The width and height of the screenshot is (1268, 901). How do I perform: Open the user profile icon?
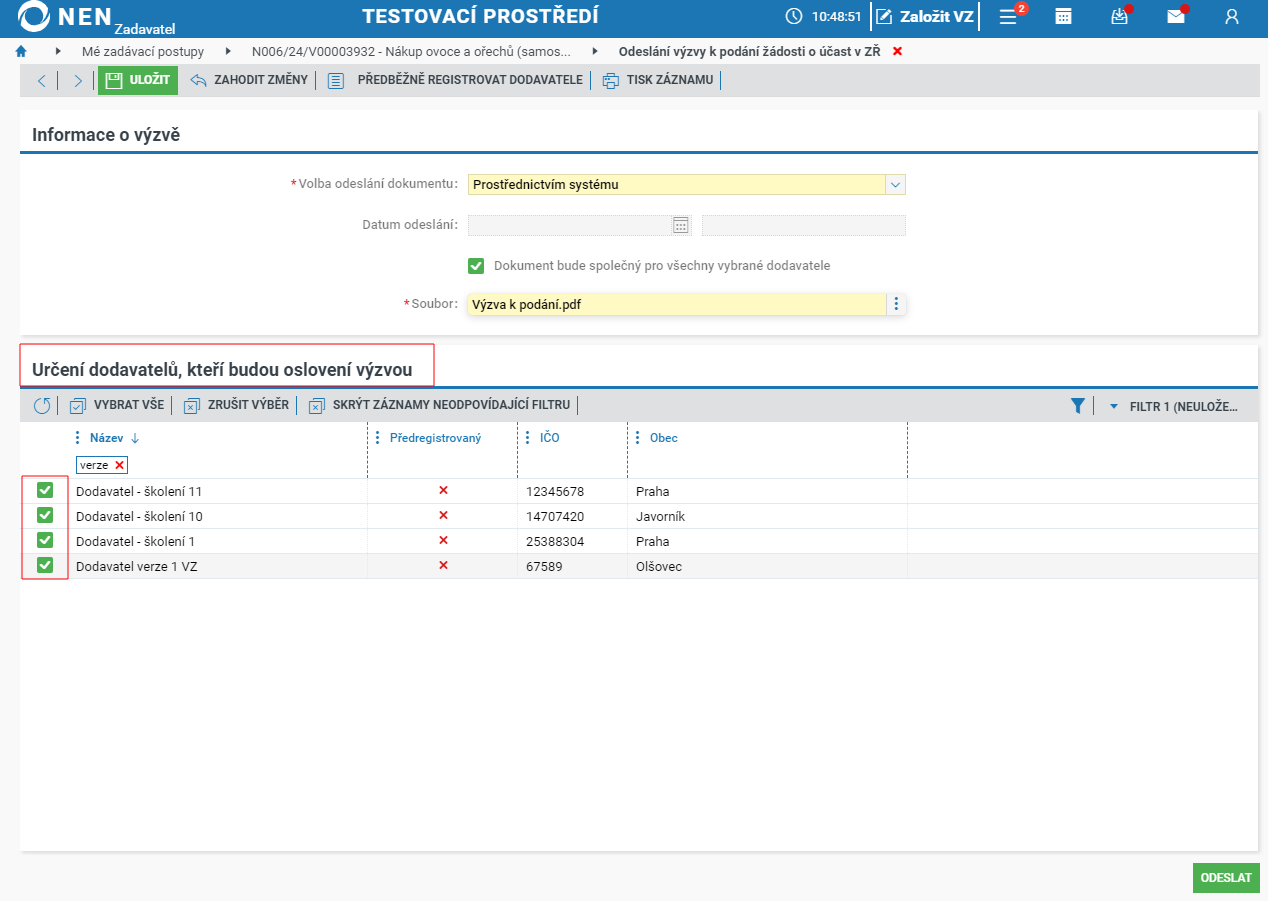(x=1232, y=16)
